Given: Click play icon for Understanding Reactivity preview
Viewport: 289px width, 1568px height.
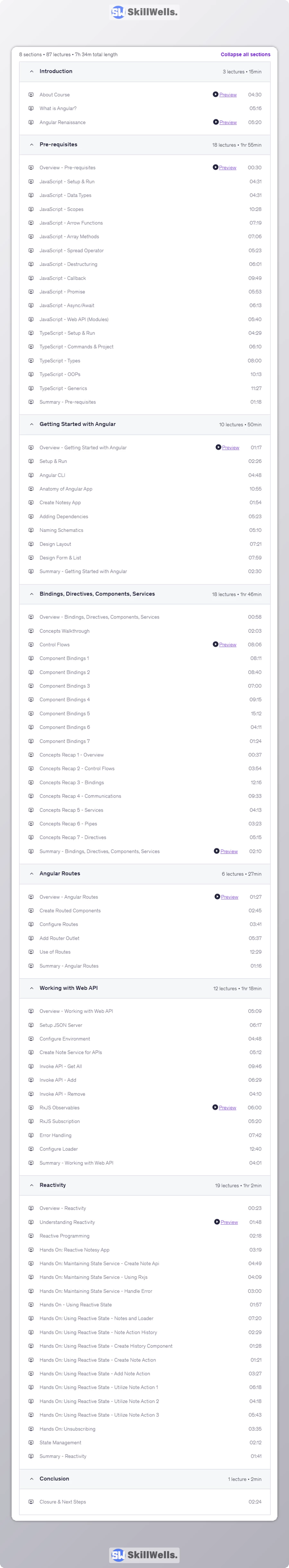Looking at the screenshot, I should click(x=216, y=1222).
